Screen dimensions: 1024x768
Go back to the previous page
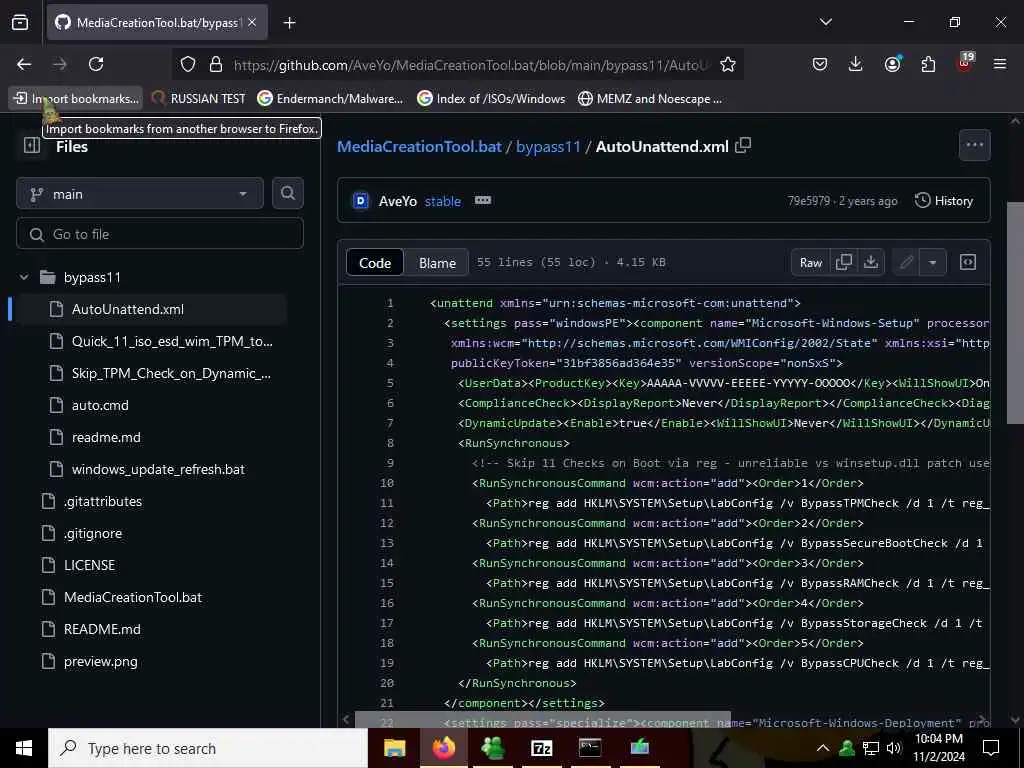(24, 64)
